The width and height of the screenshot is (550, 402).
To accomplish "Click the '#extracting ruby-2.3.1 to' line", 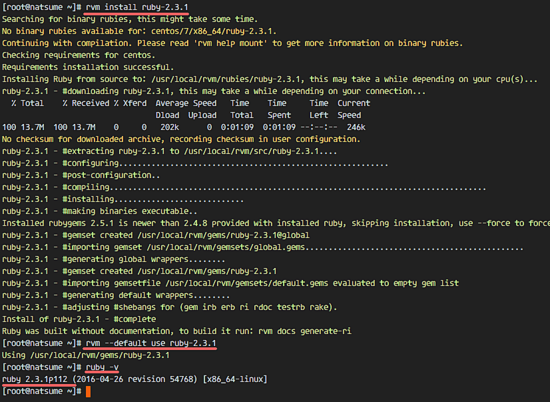I will pyautogui.click(x=169, y=151).
